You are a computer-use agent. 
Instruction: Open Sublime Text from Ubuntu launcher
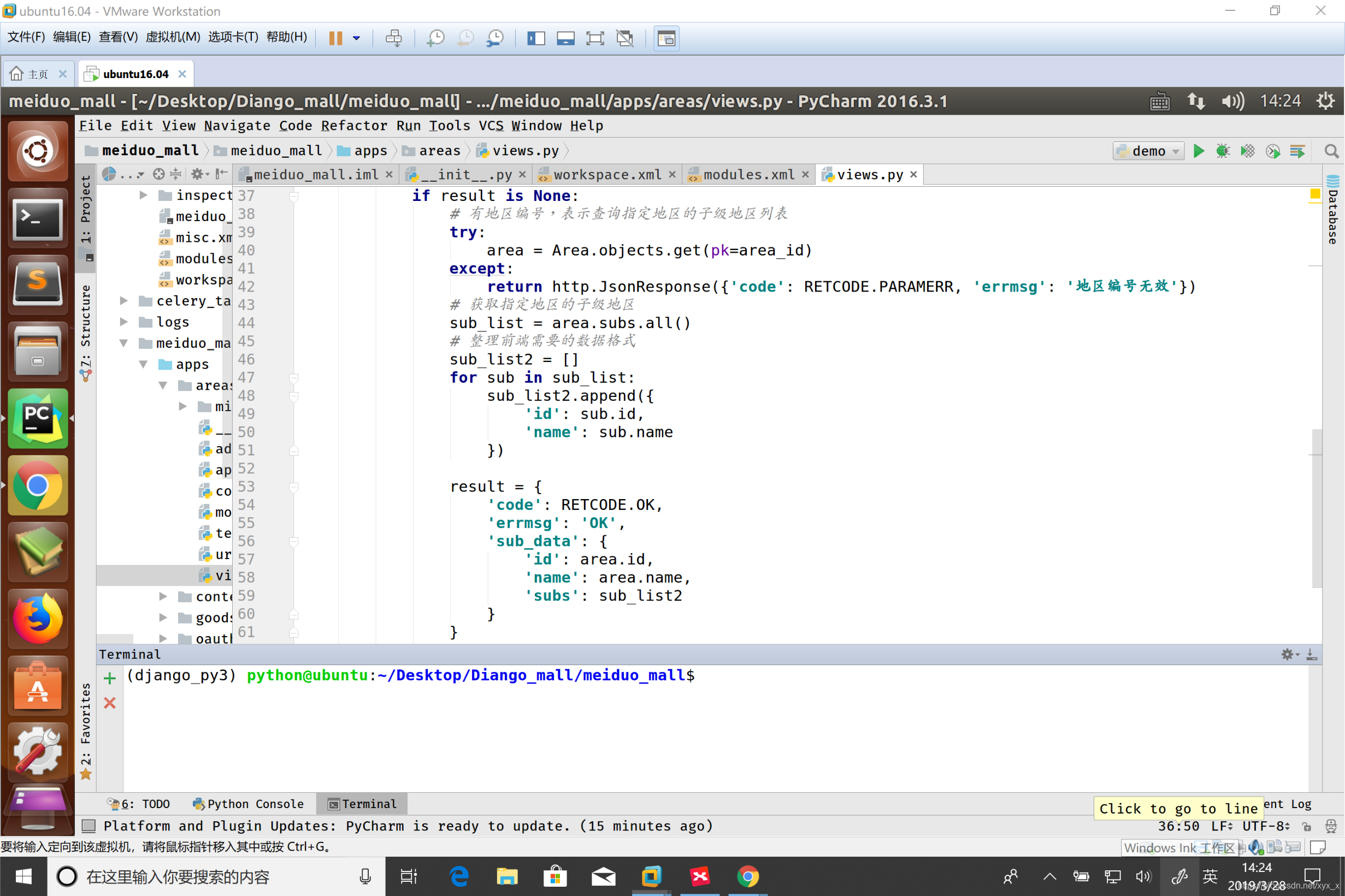tap(38, 284)
